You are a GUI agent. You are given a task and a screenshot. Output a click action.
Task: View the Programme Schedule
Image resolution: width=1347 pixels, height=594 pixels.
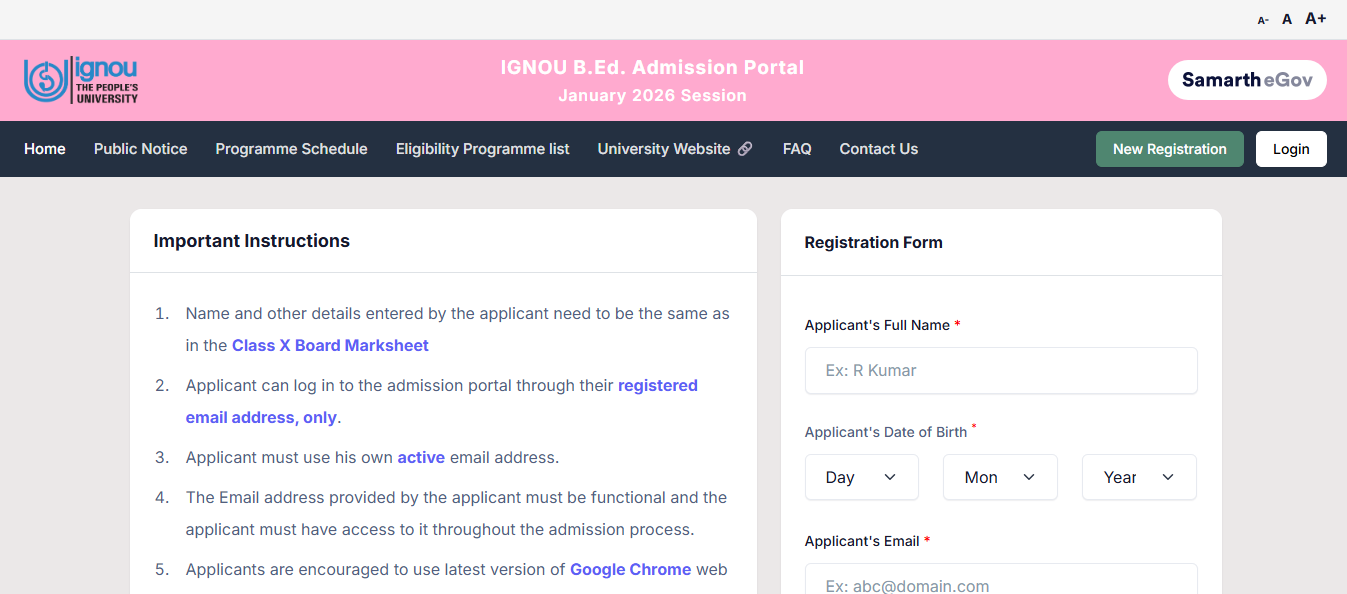coord(291,148)
